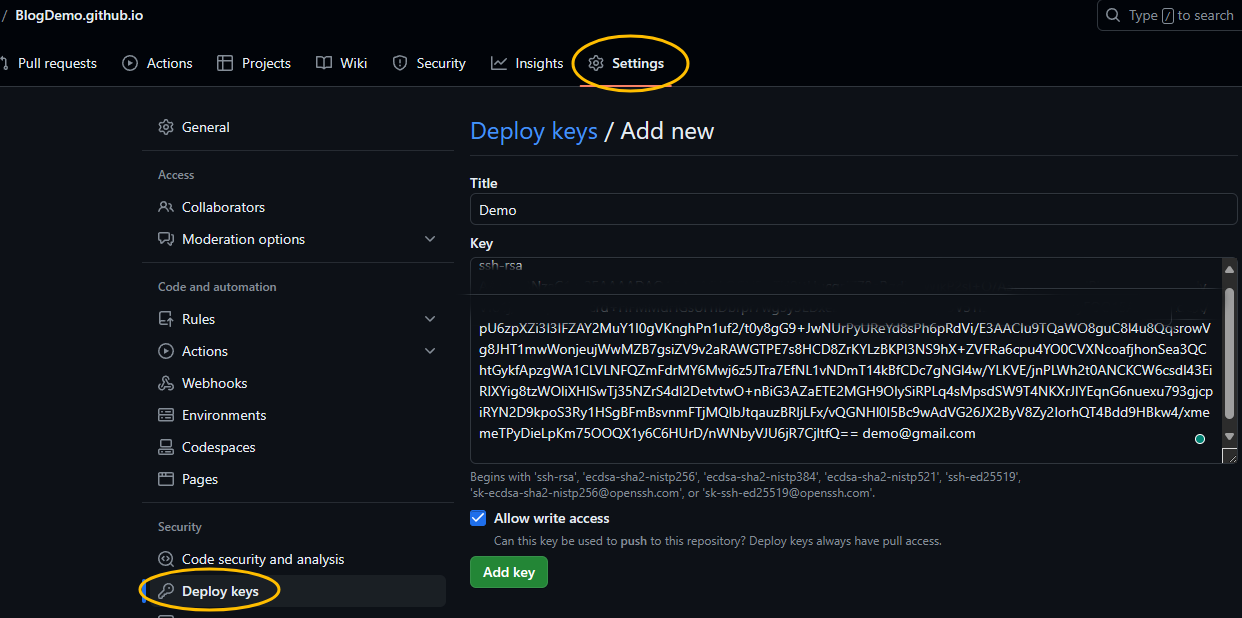The width and height of the screenshot is (1242, 618).
Task: Click into the Title input field
Action: 850,210
